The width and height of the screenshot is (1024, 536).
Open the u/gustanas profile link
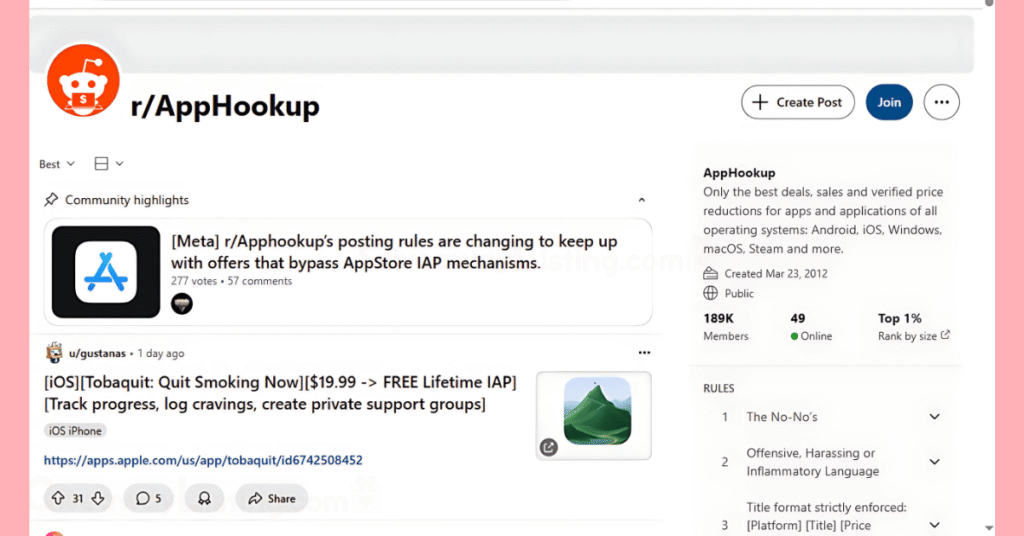click(x=97, y=353)
